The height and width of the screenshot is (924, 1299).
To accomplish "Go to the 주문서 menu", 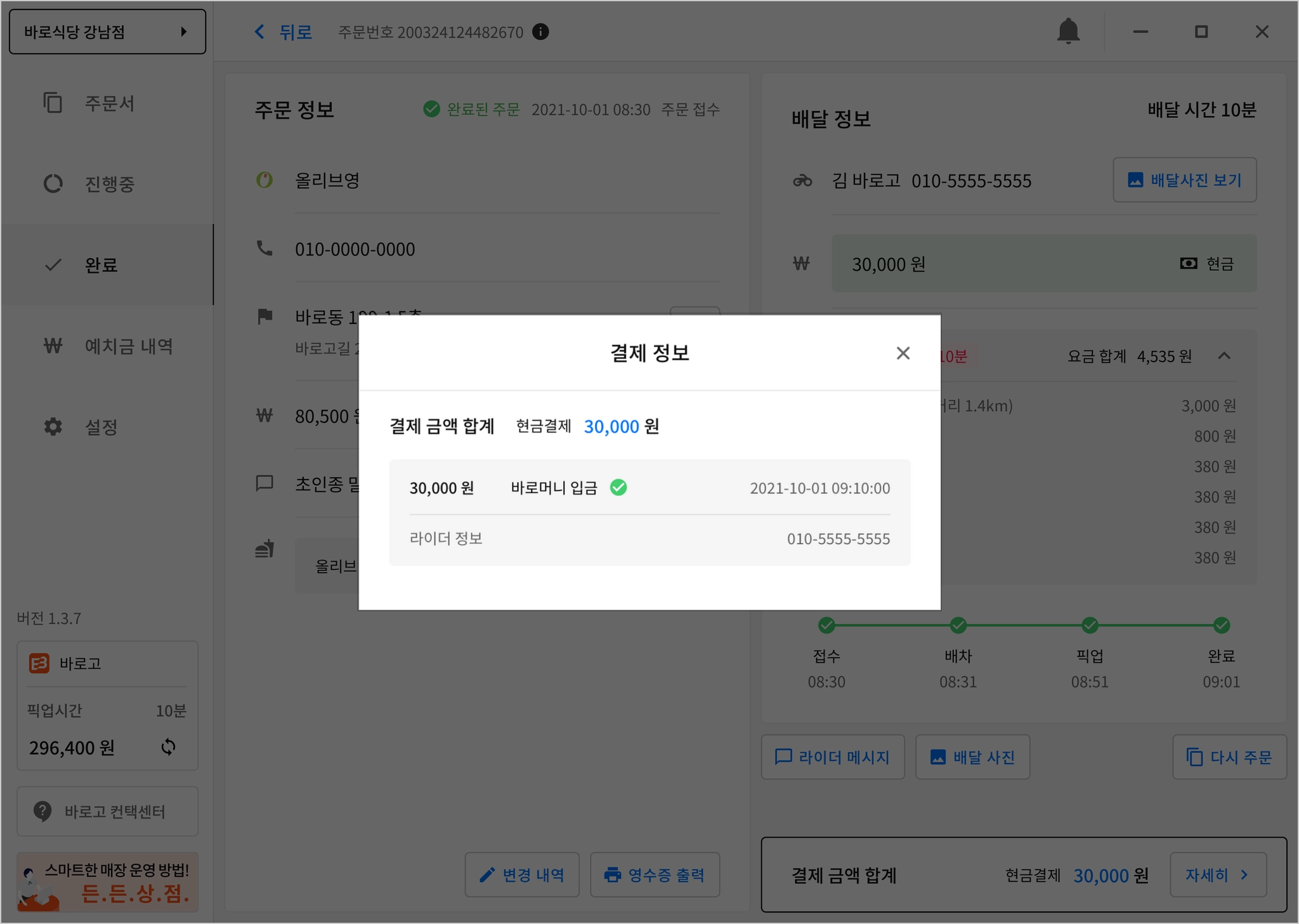I will point(109,103).
